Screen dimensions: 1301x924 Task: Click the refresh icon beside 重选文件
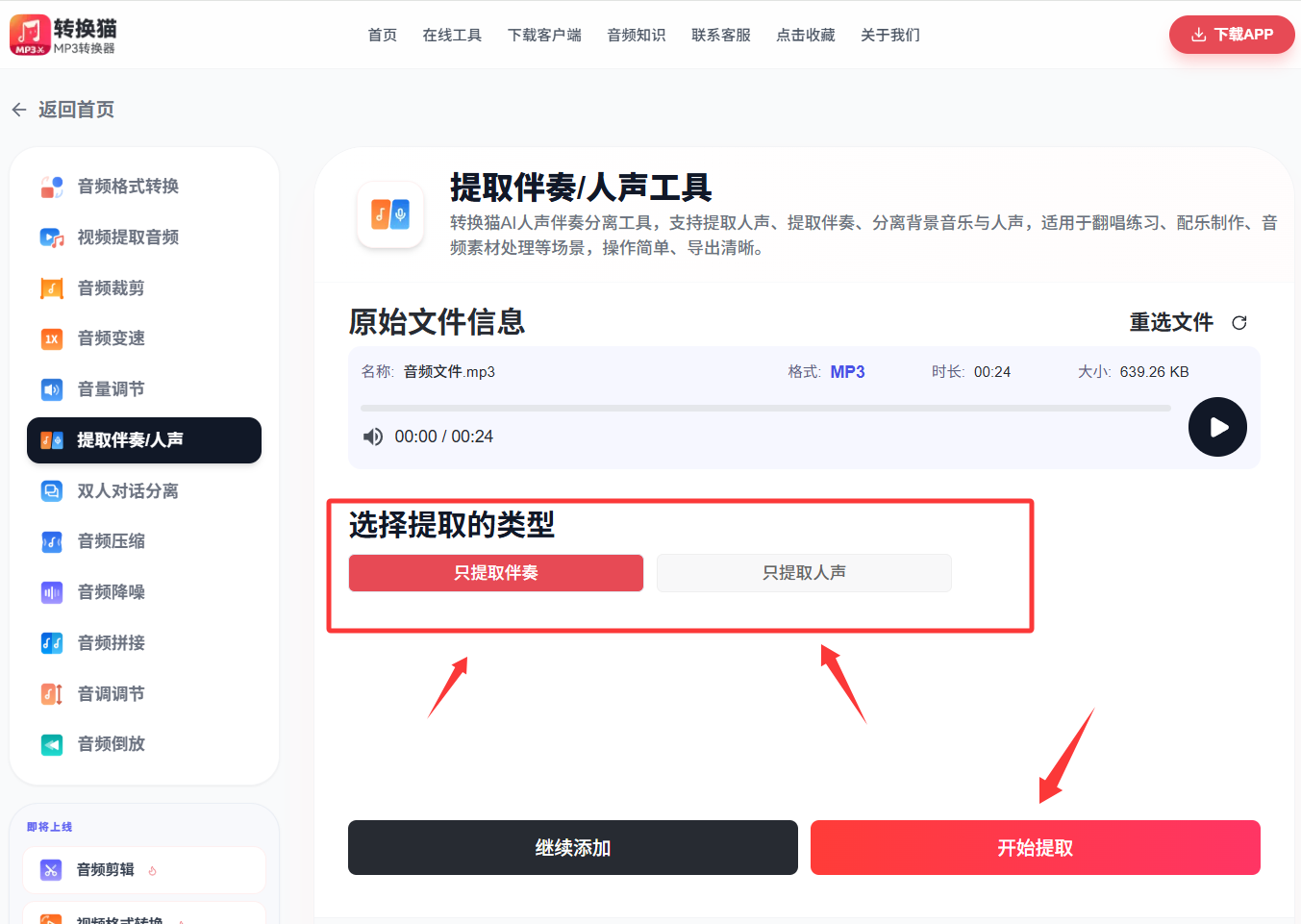click(x=1239, y=323)
